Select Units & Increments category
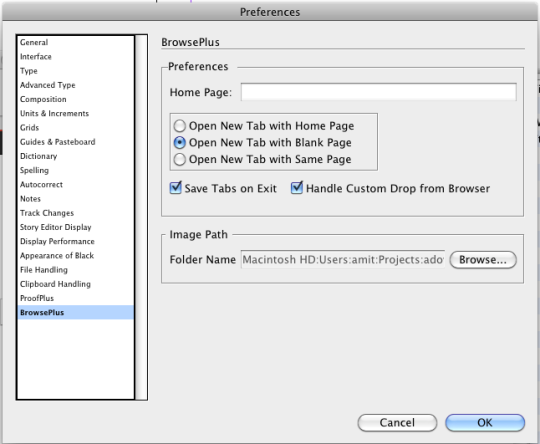The width and height of the screenshot is (540, 444). [75, 113]
